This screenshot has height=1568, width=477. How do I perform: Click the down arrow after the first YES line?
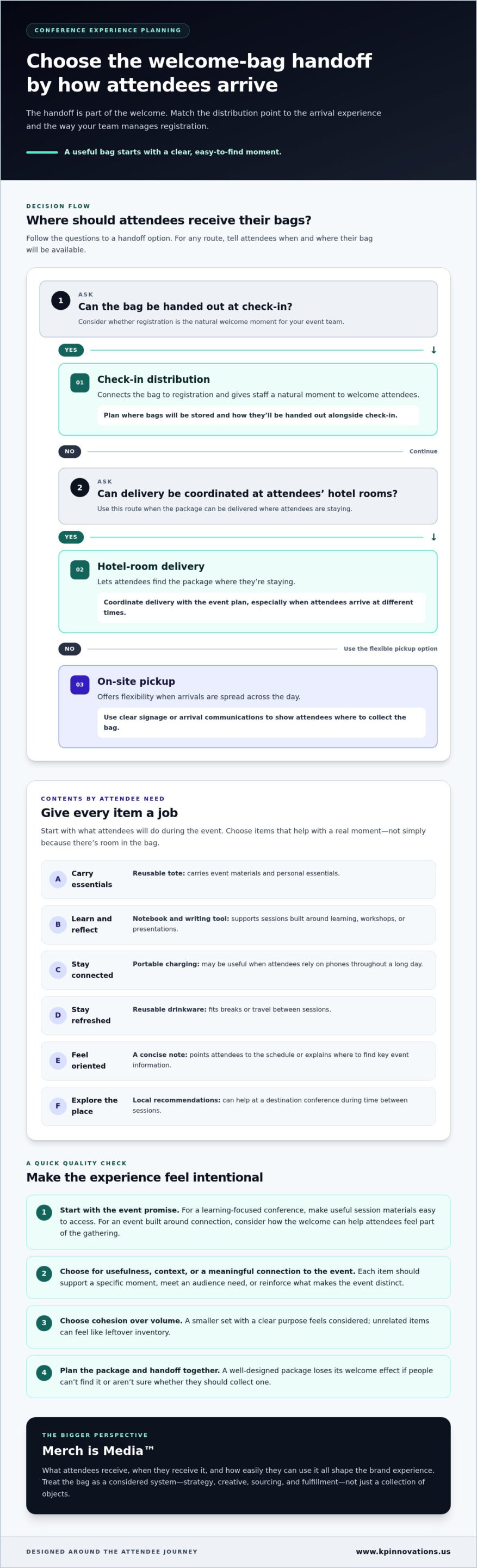pos(434,350)
